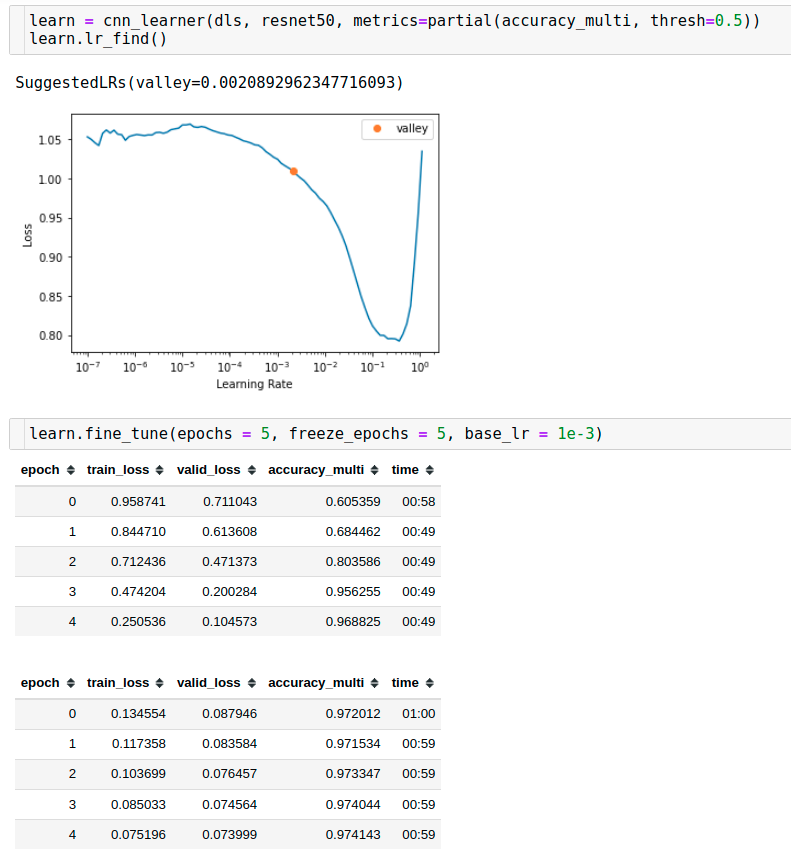Click the accuracy value 0.974143 cell
791x866 pixels.
[352, 835]
